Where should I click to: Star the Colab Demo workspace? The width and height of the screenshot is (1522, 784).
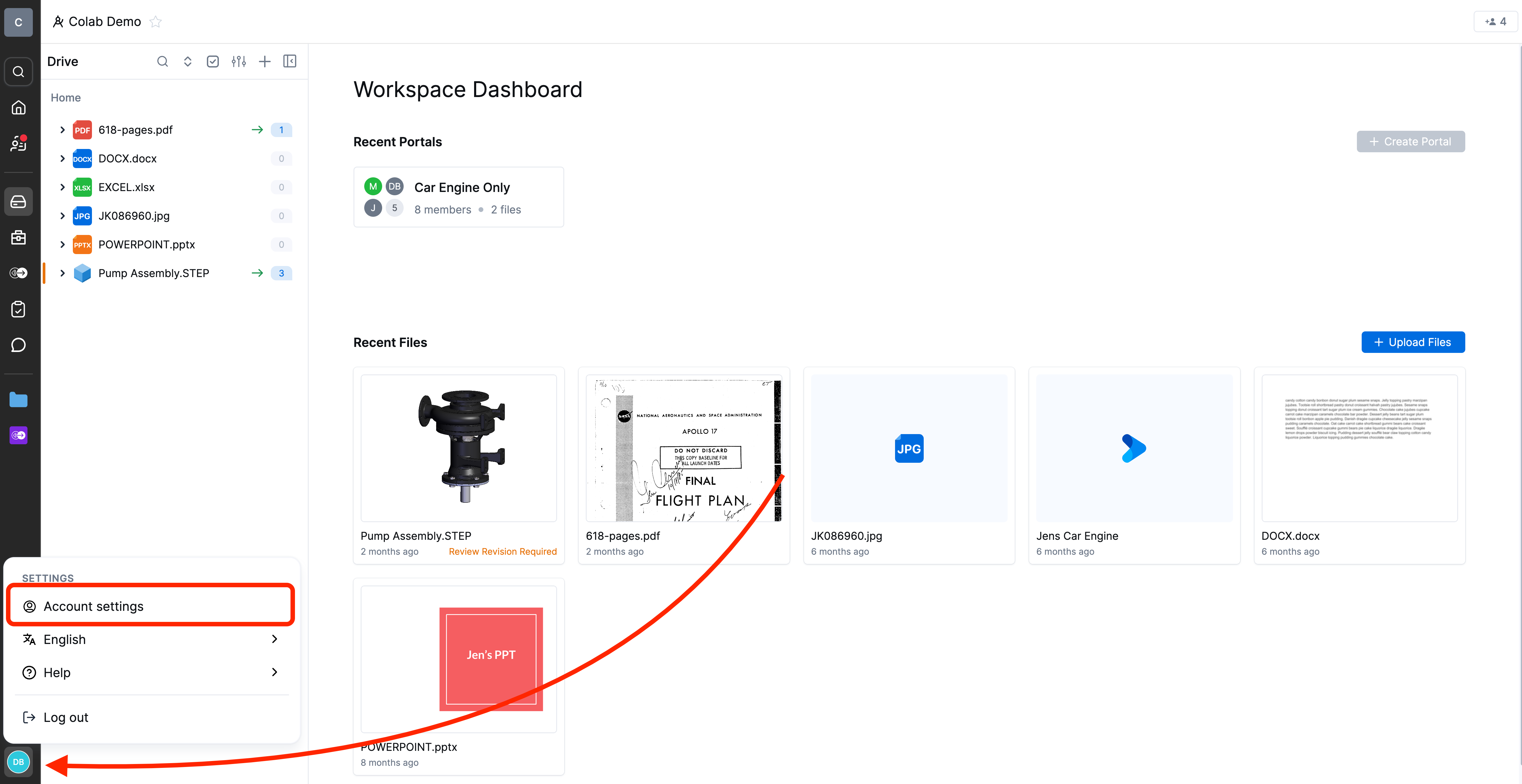[155, 22]
